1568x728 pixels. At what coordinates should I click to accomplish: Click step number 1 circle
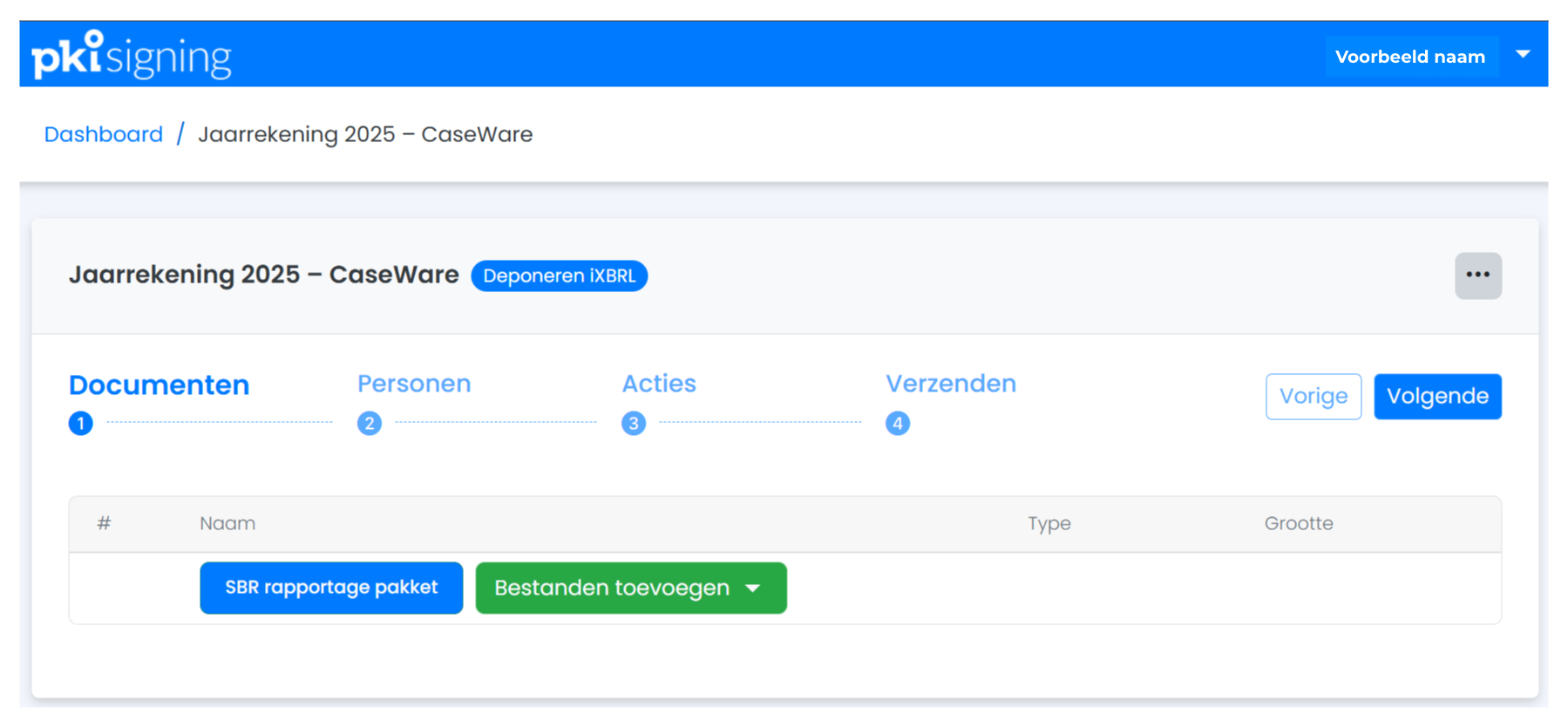(81, 424)
